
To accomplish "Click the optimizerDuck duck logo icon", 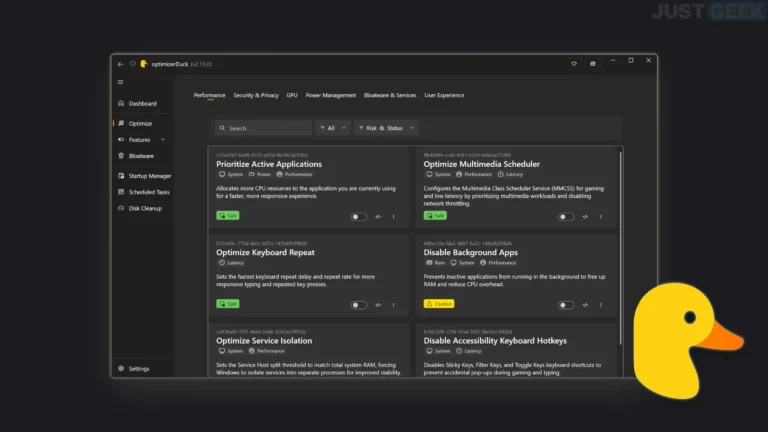I will point(144,64).
